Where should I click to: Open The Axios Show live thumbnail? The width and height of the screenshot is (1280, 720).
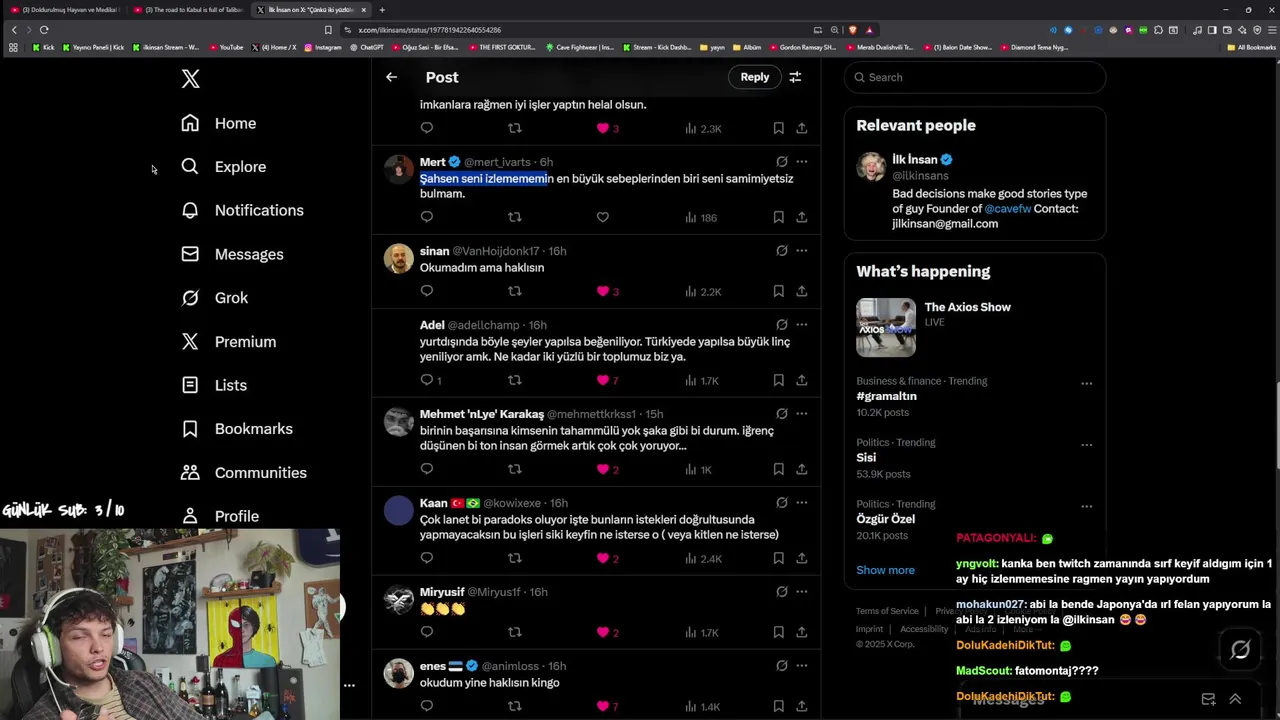pos(885,328)
